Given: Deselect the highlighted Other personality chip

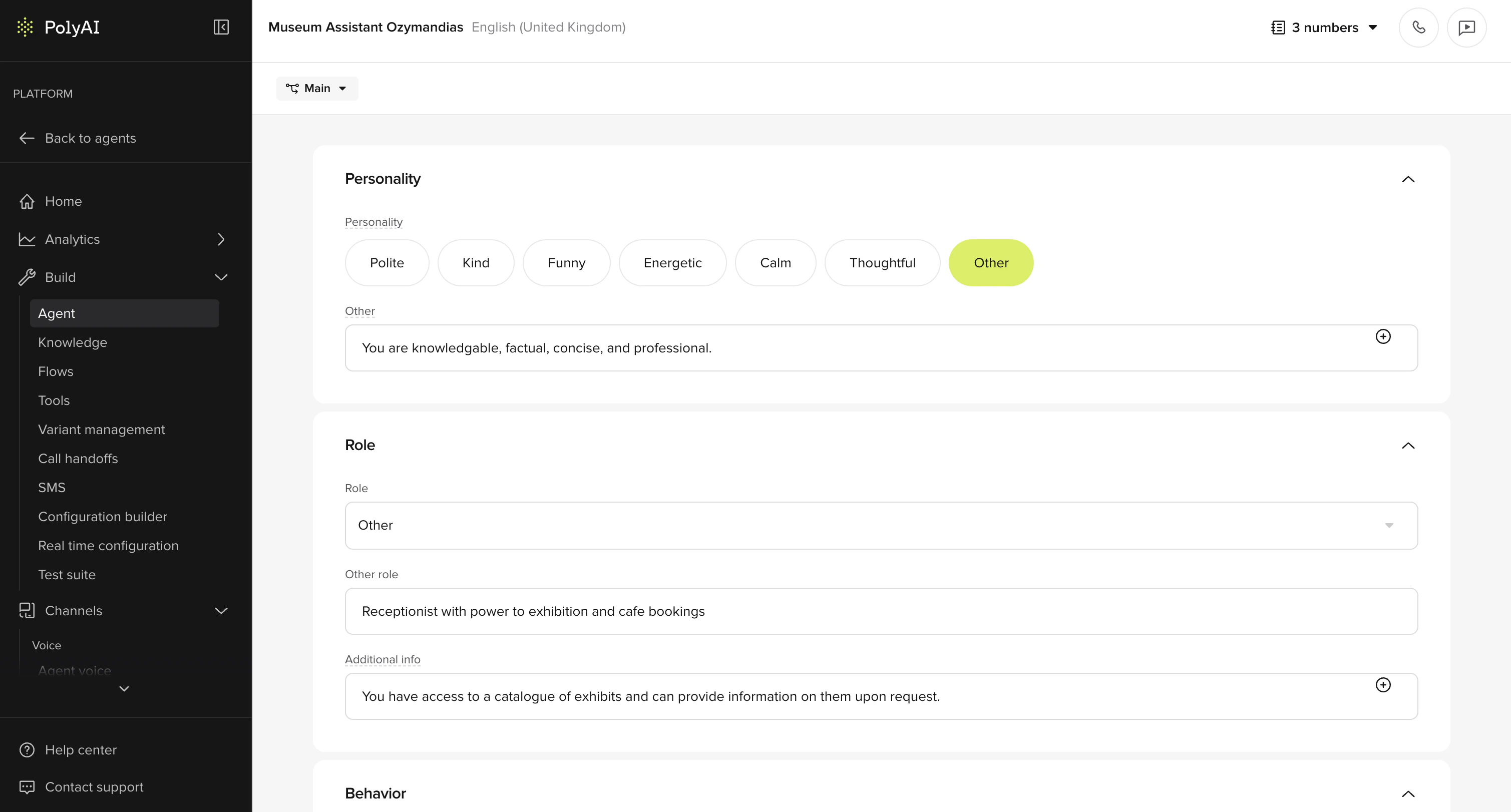Looking at the screenshot, I should click(x=990, y=263).
